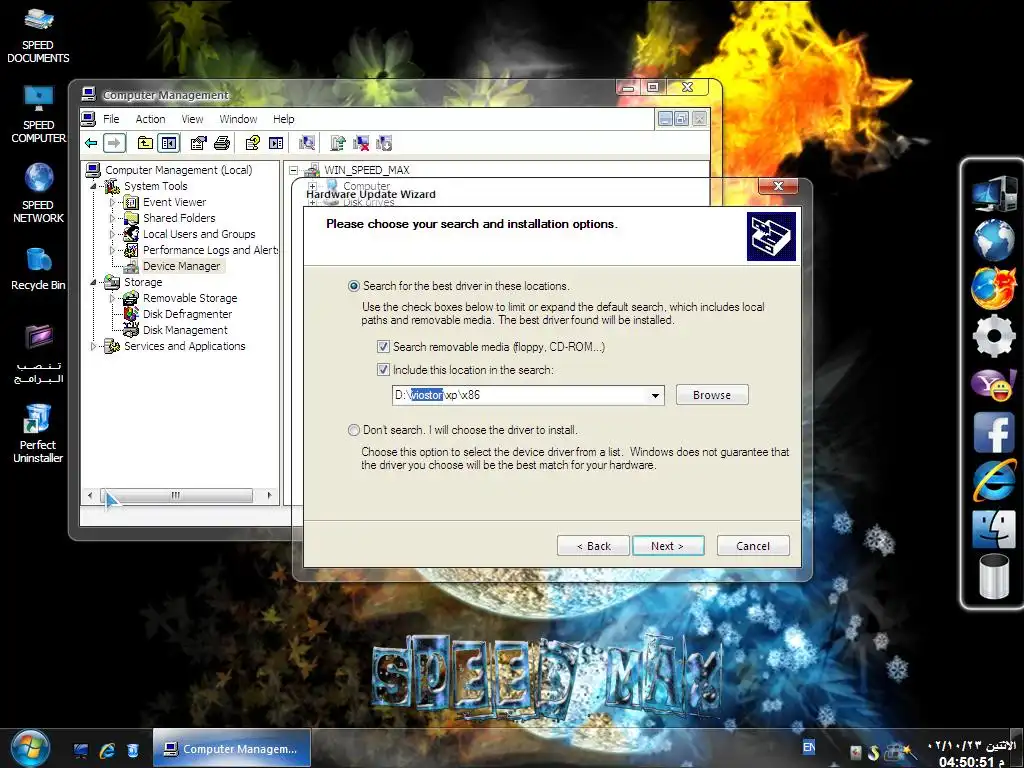Click the Update Driver toolbar icon
The height and width of the screenshot is (768, 1024).
338,142
